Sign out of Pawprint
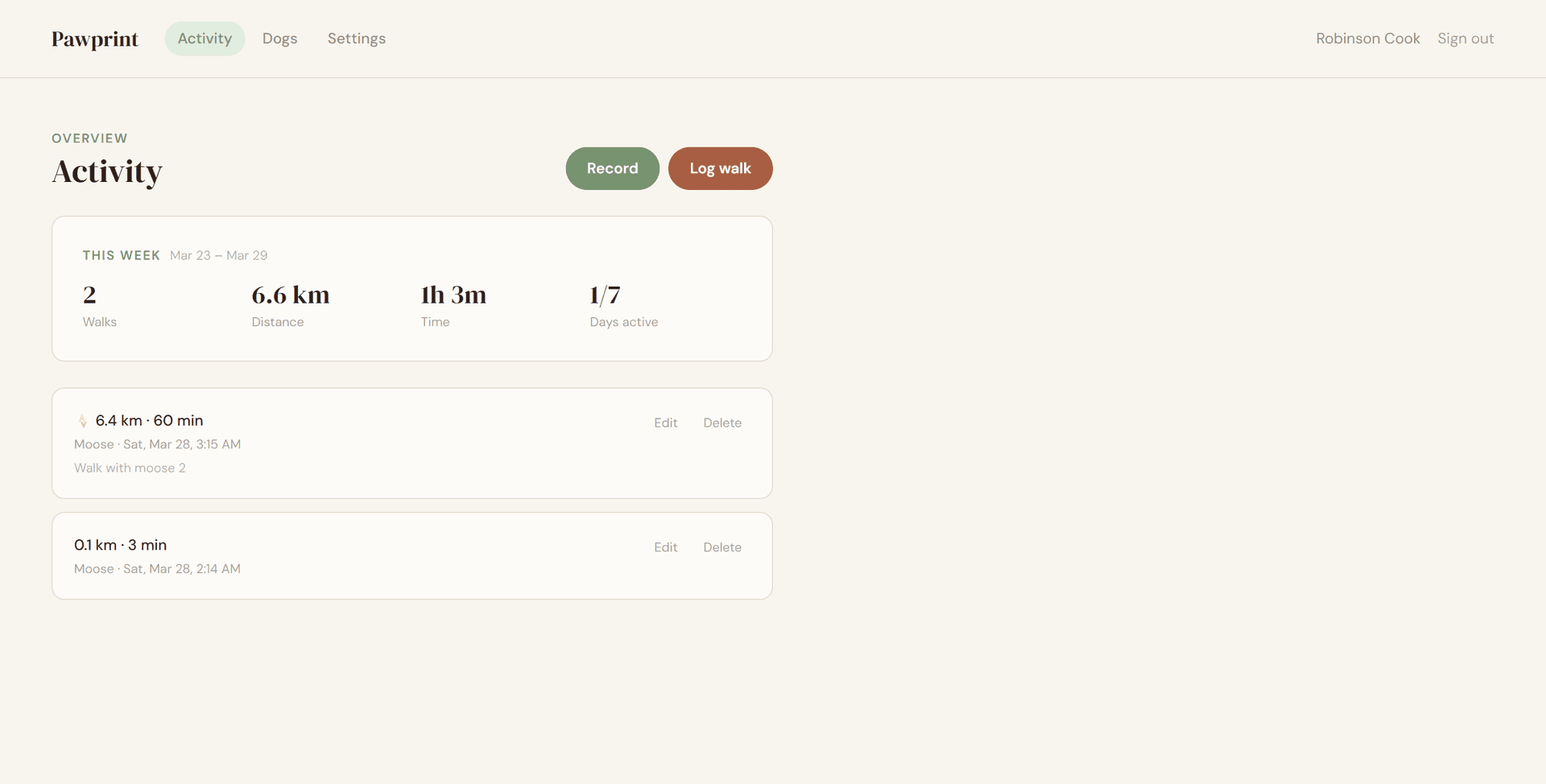 point(1465,38)
